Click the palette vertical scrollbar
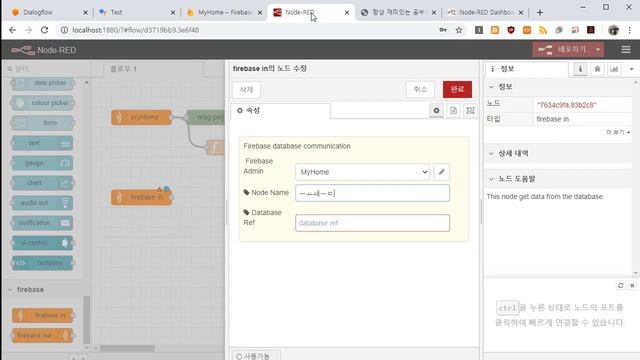640x360 pixels. [87, 320]
